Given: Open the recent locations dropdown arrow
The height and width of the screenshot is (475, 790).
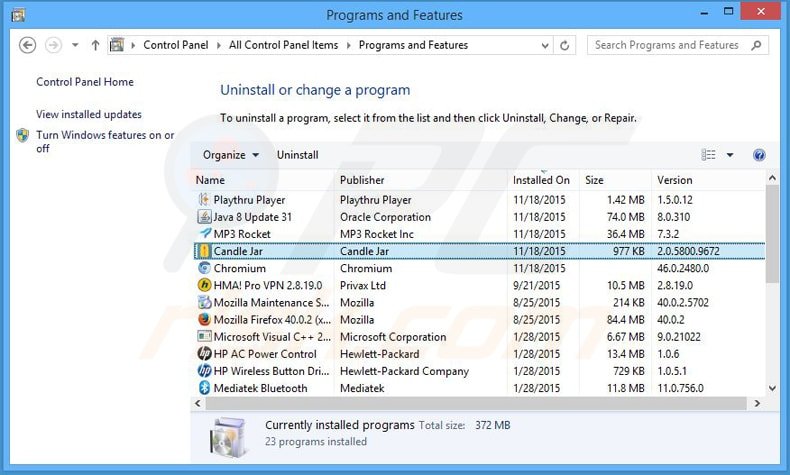Looking at the screenshot, I should pyautogui.click(x=75, y=45).
